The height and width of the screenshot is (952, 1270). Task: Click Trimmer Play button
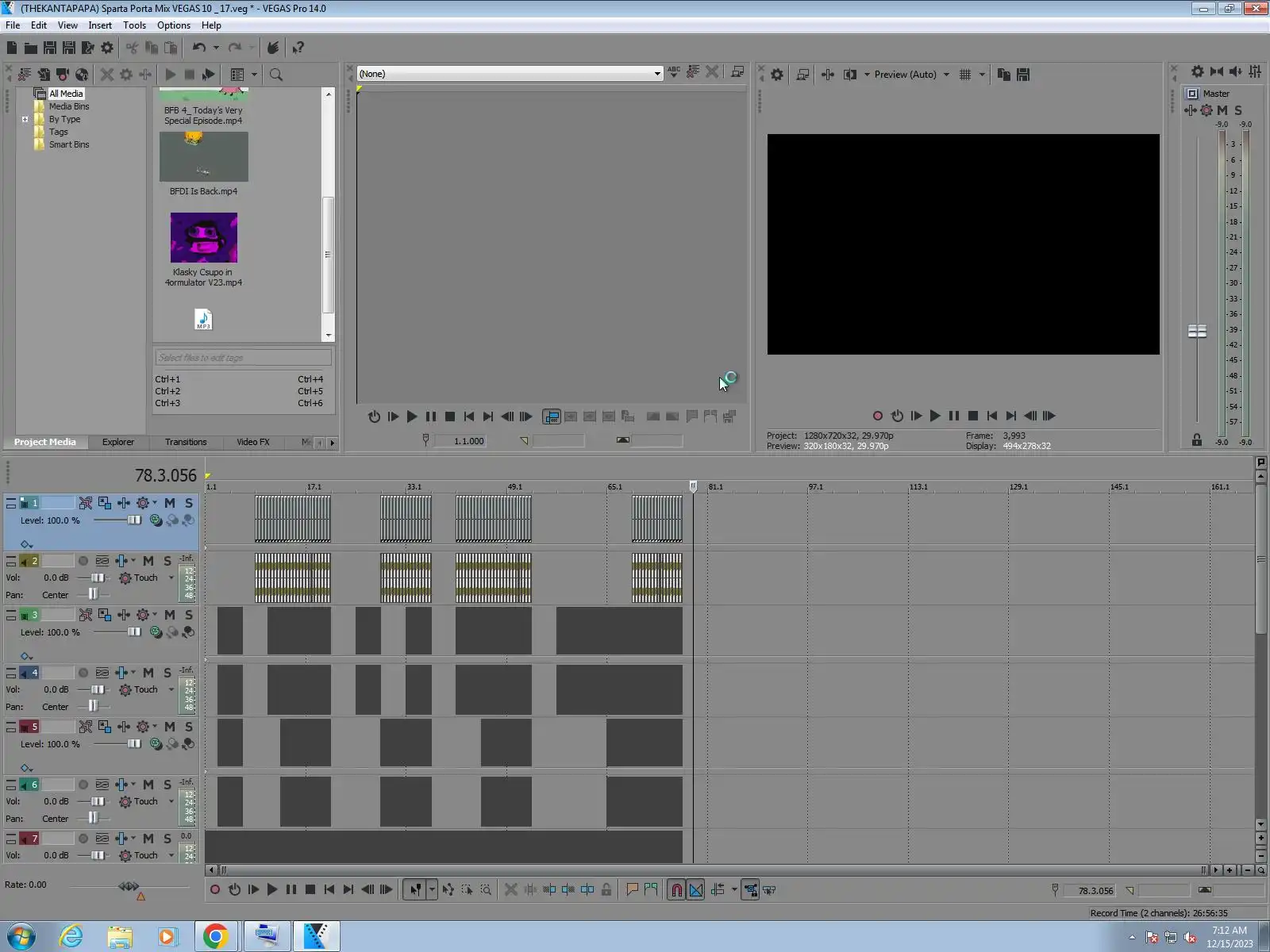coord(412,416)
